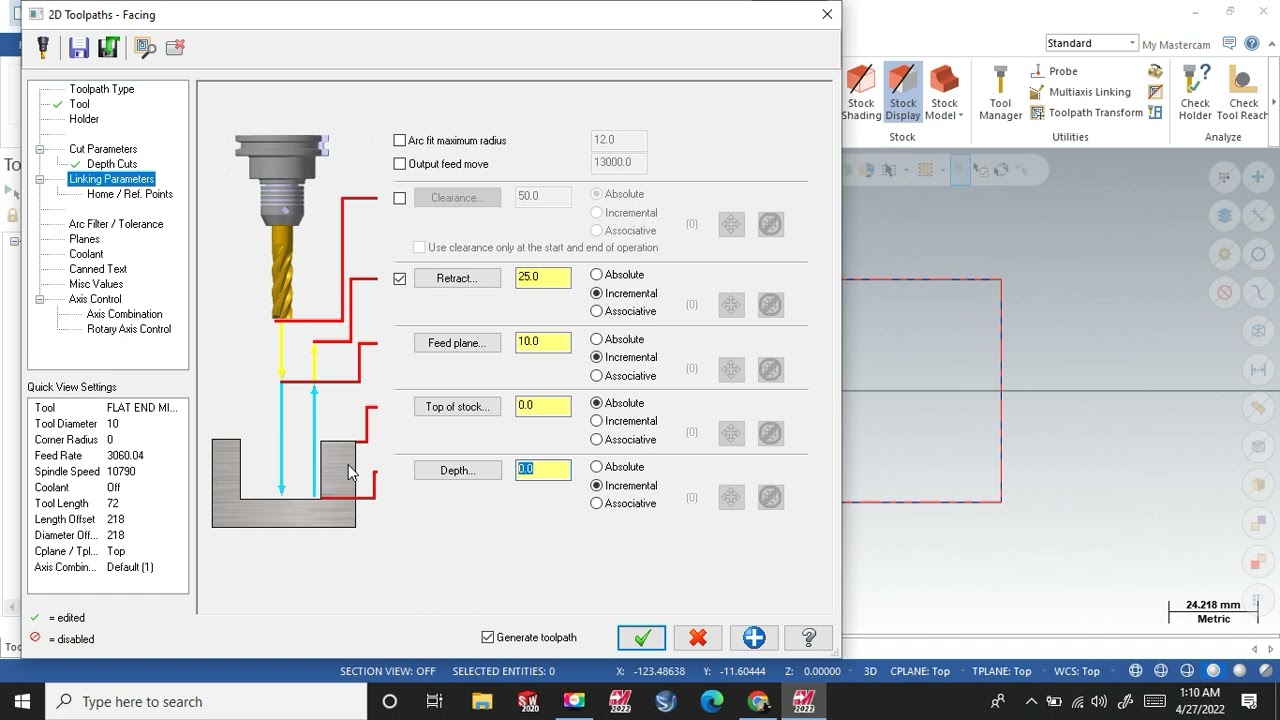
Task: Click the Top of stock circular icon
Action: coord(770,432)
